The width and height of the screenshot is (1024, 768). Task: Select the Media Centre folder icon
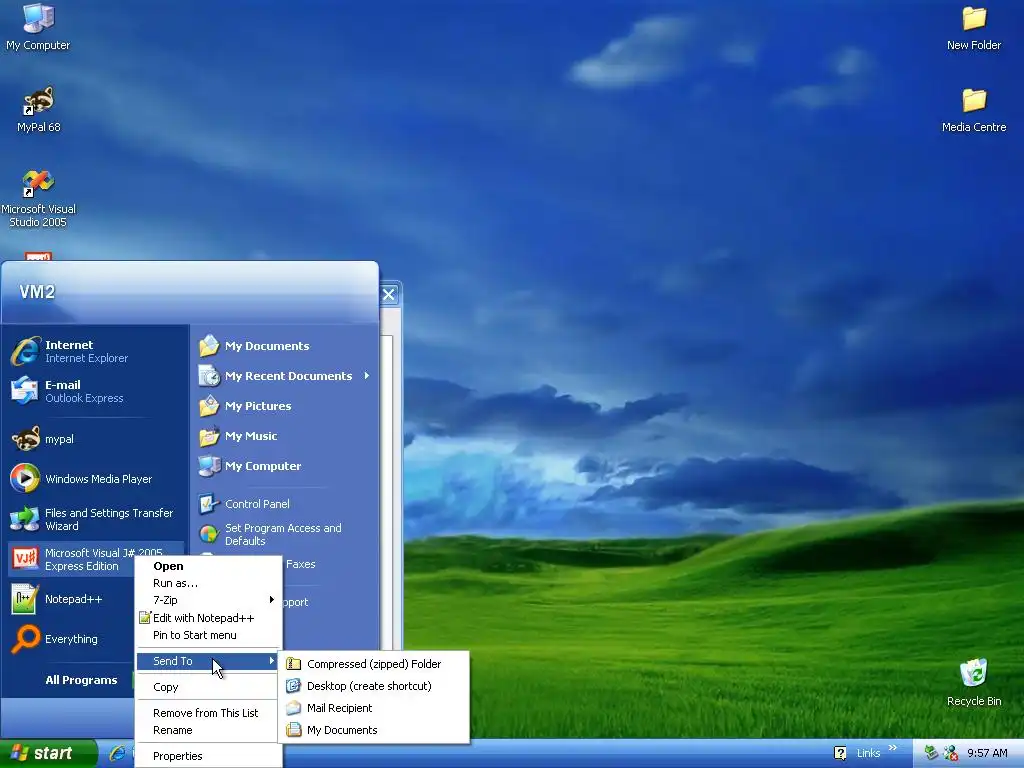coord(974,110)
